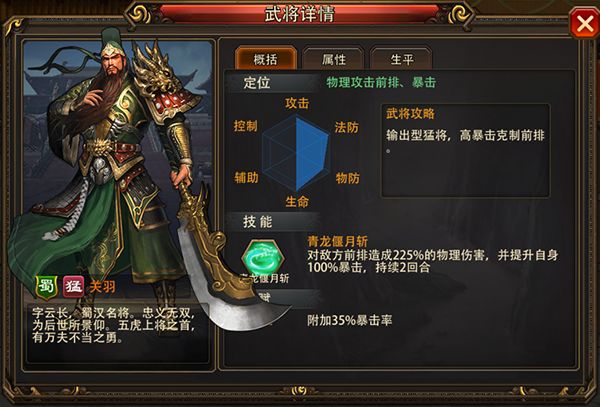Tap the red 猛 type badge
600x407 pixels.
click(x=73, y=287)
